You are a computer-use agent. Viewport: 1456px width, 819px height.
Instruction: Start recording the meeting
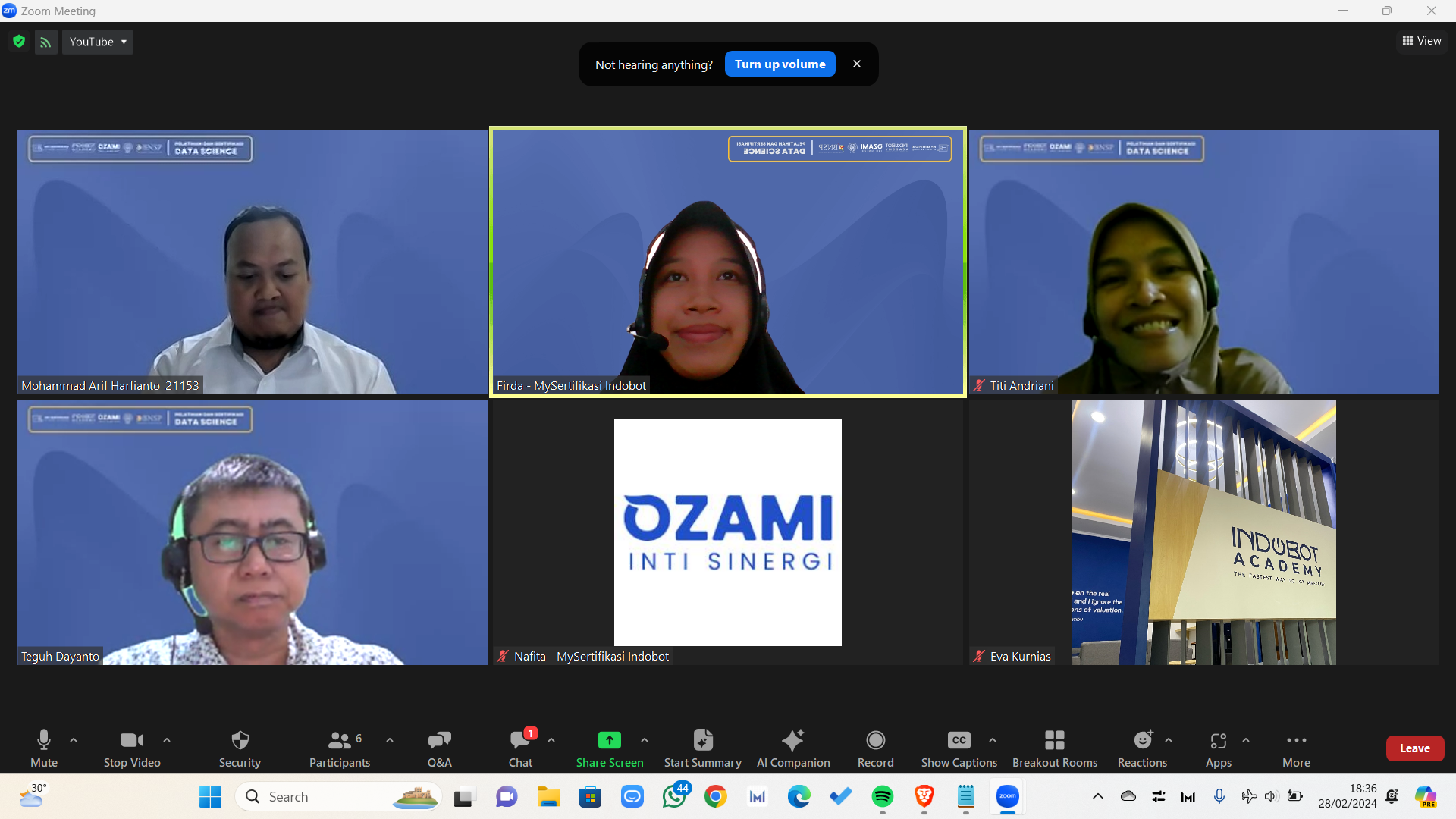875,748
